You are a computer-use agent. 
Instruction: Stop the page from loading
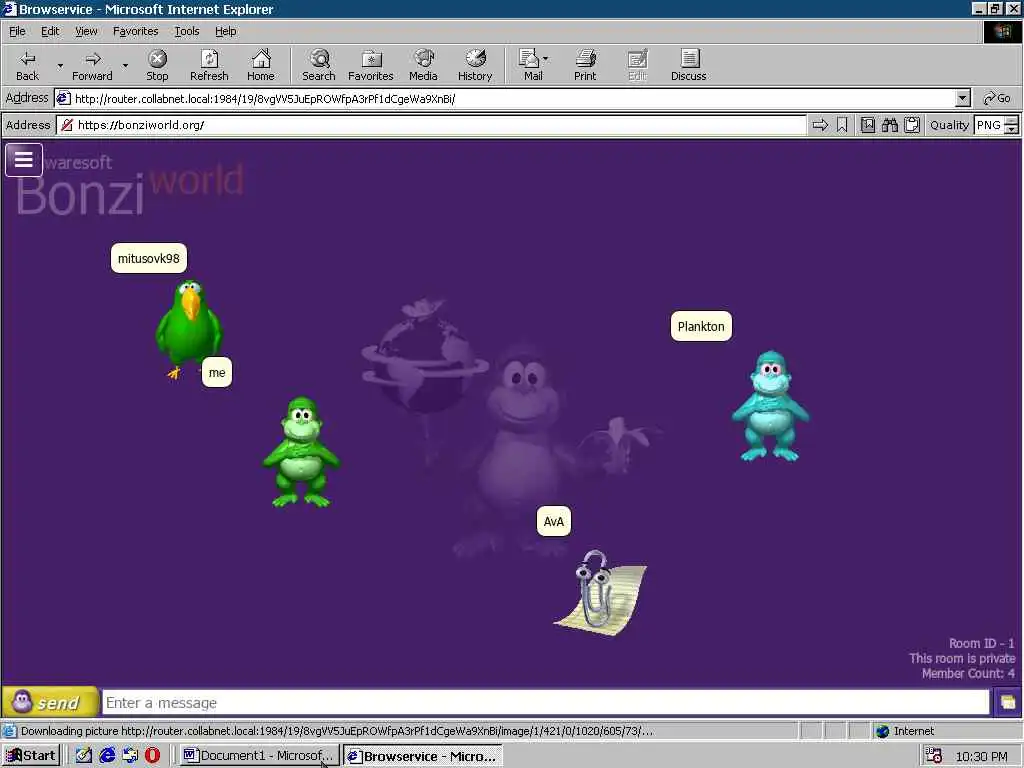pos(157,65)
